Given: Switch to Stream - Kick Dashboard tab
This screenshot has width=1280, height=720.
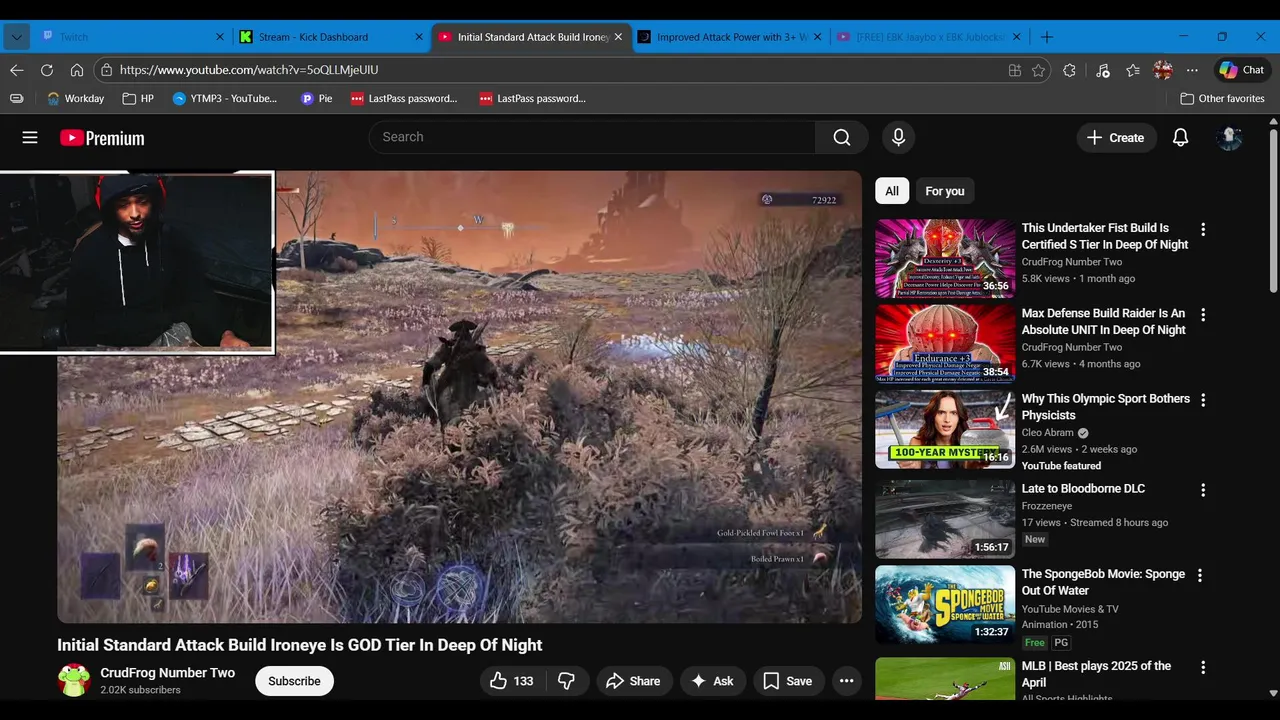Looking at the screenshot, I should [x=332, y=37].
